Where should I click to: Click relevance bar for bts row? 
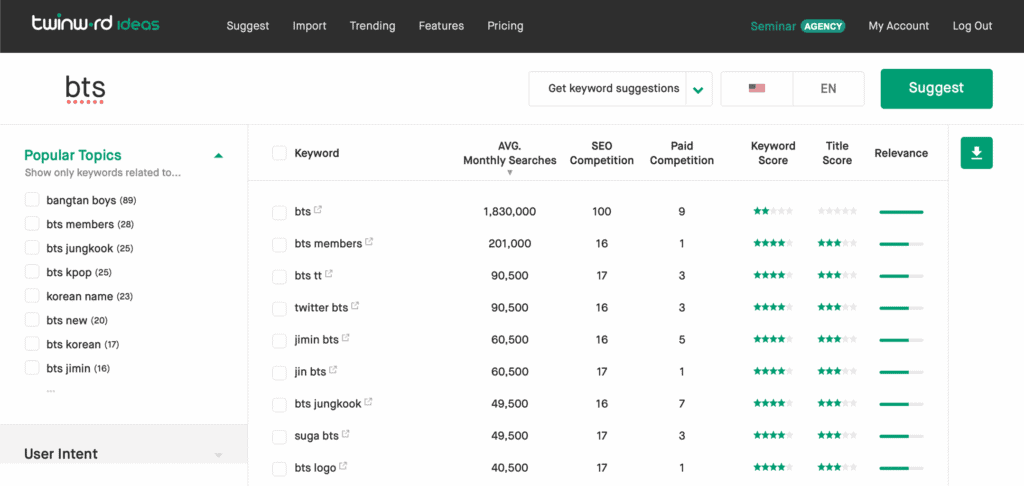(x=901, y=212)
